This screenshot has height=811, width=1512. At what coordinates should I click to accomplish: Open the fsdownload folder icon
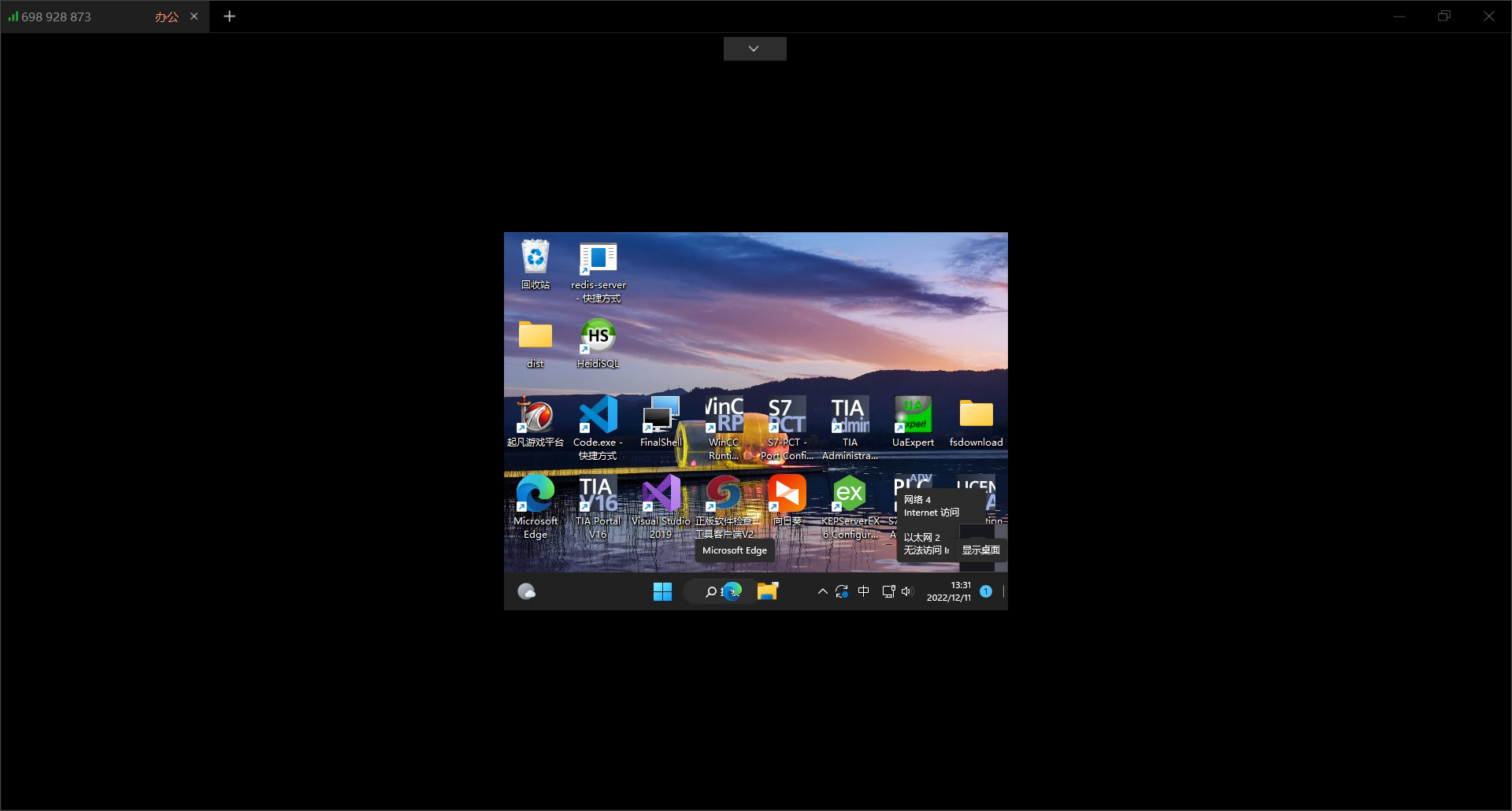976,422
